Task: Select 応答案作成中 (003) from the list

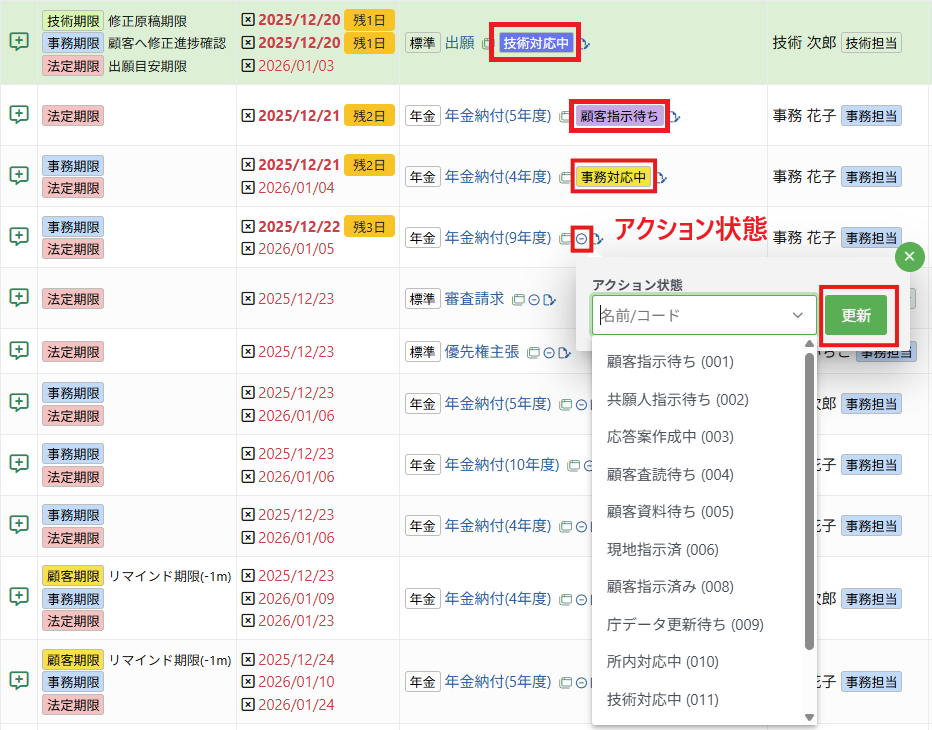Action: click(670, 437)
